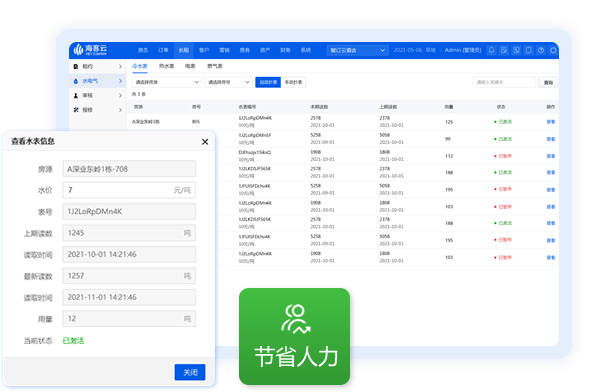600x392 pixels.
Task: Open the hotel selector dropdown in header
Action: (357, 51)
